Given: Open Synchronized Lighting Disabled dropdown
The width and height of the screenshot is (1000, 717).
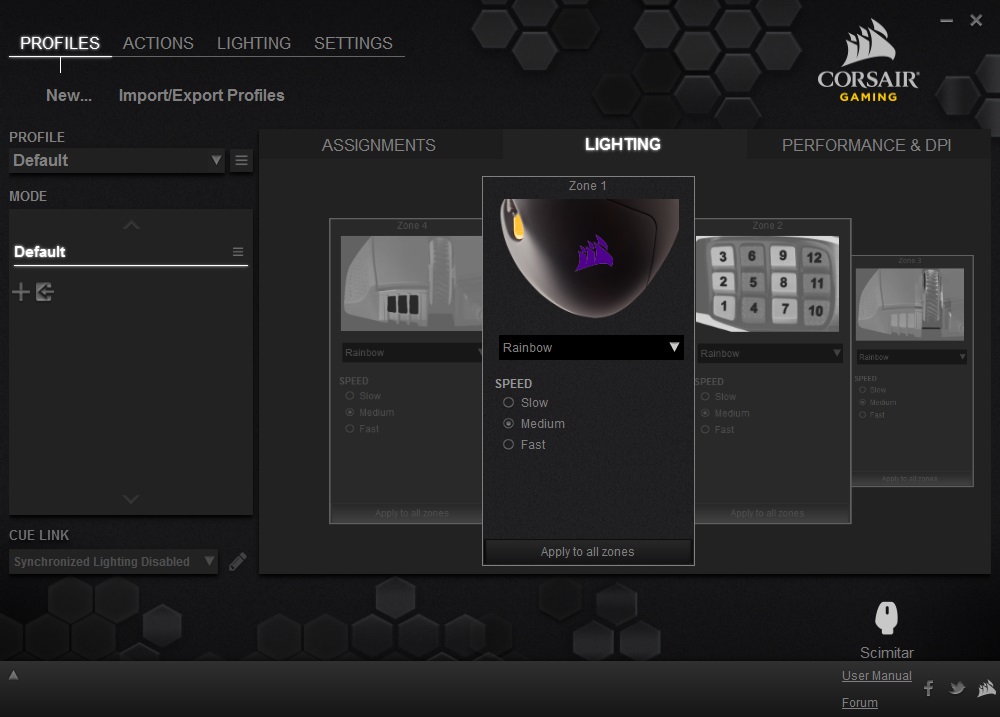Looking at the screenshot, I should click(x=114, y=561).
